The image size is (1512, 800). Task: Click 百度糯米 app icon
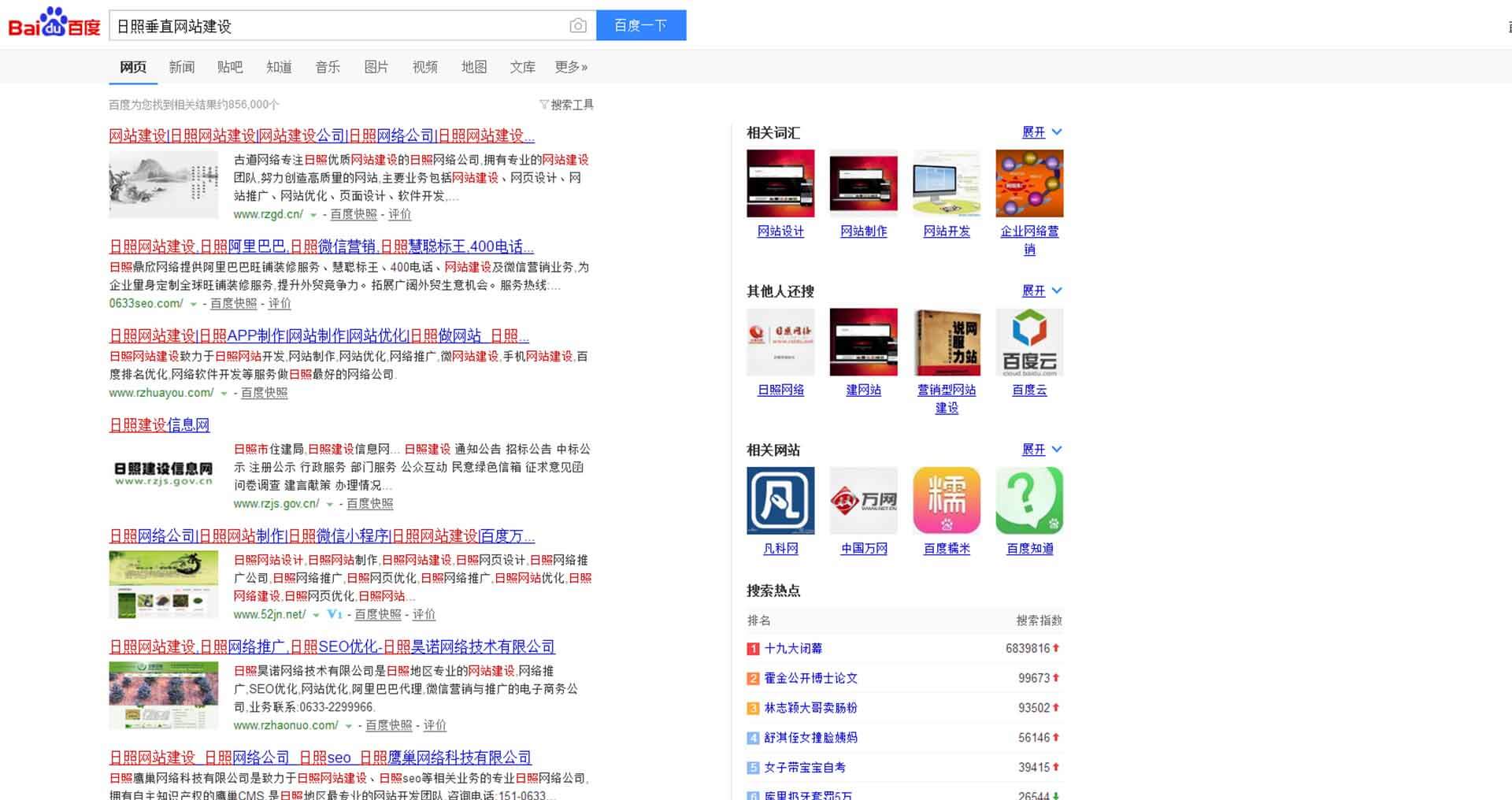(947, 501)
